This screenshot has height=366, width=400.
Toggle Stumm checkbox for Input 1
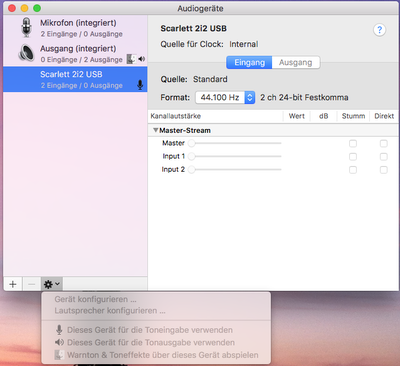tap(353, 157)
